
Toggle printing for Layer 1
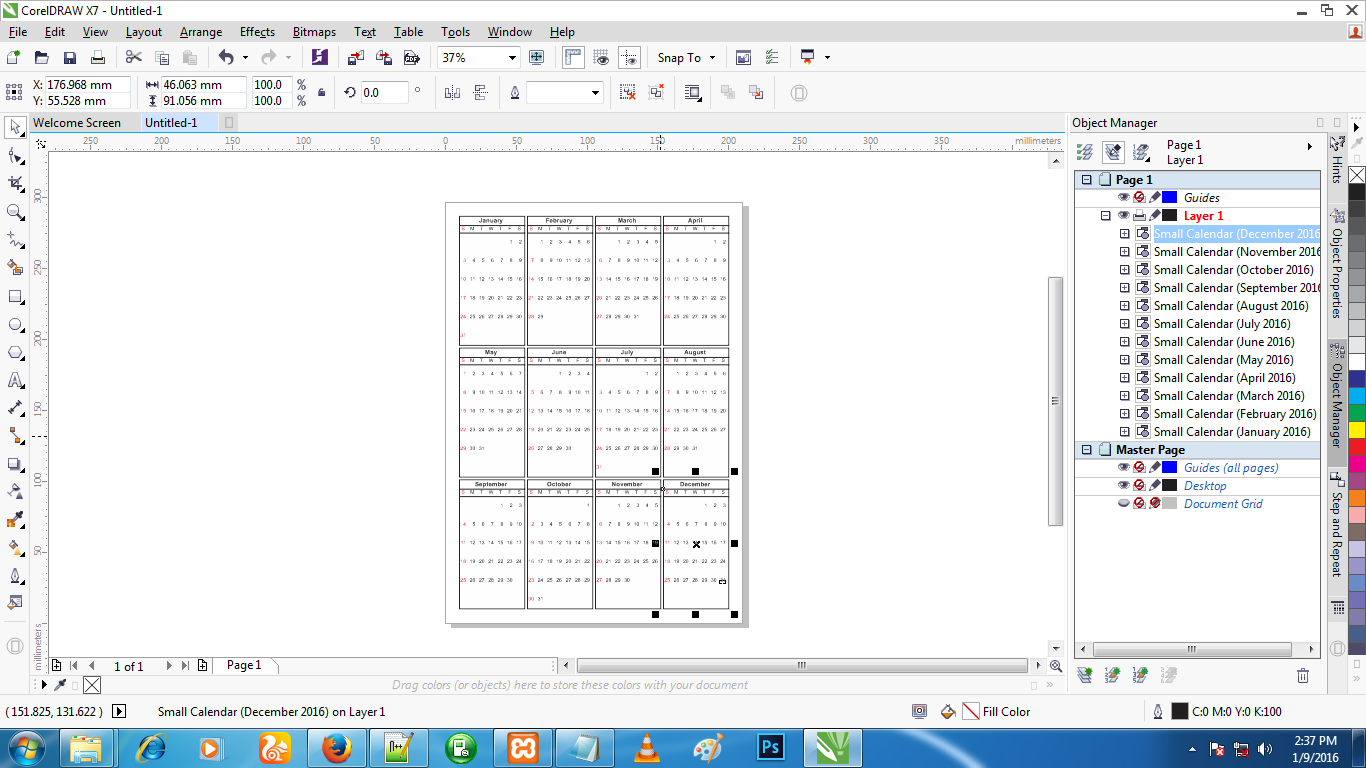[x=1139, y=216]
